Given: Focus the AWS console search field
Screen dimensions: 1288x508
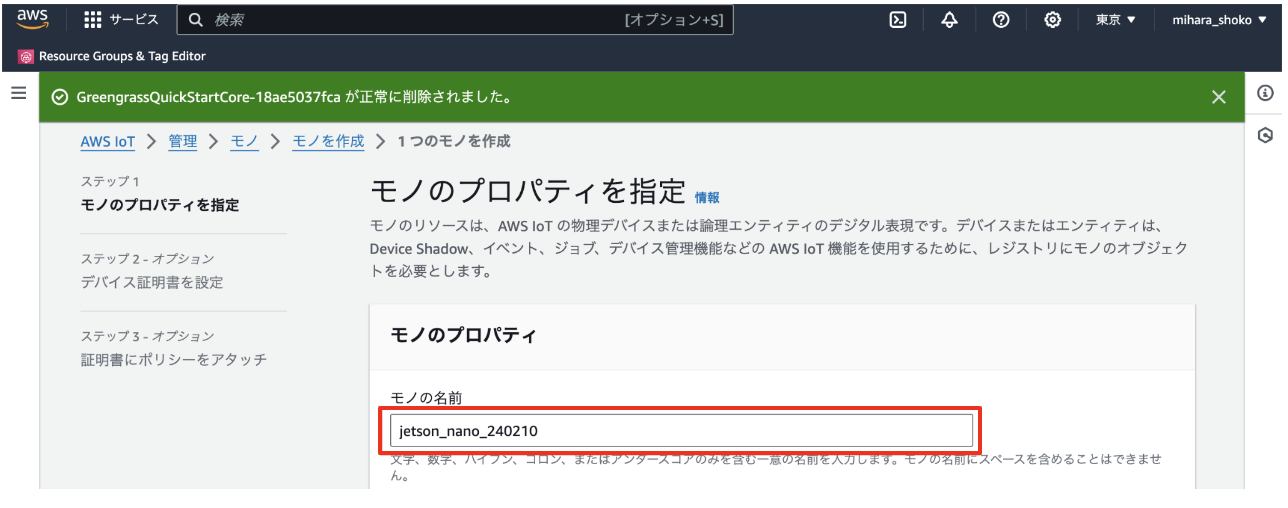Looking at the screenshot, I should pos(455,20).
